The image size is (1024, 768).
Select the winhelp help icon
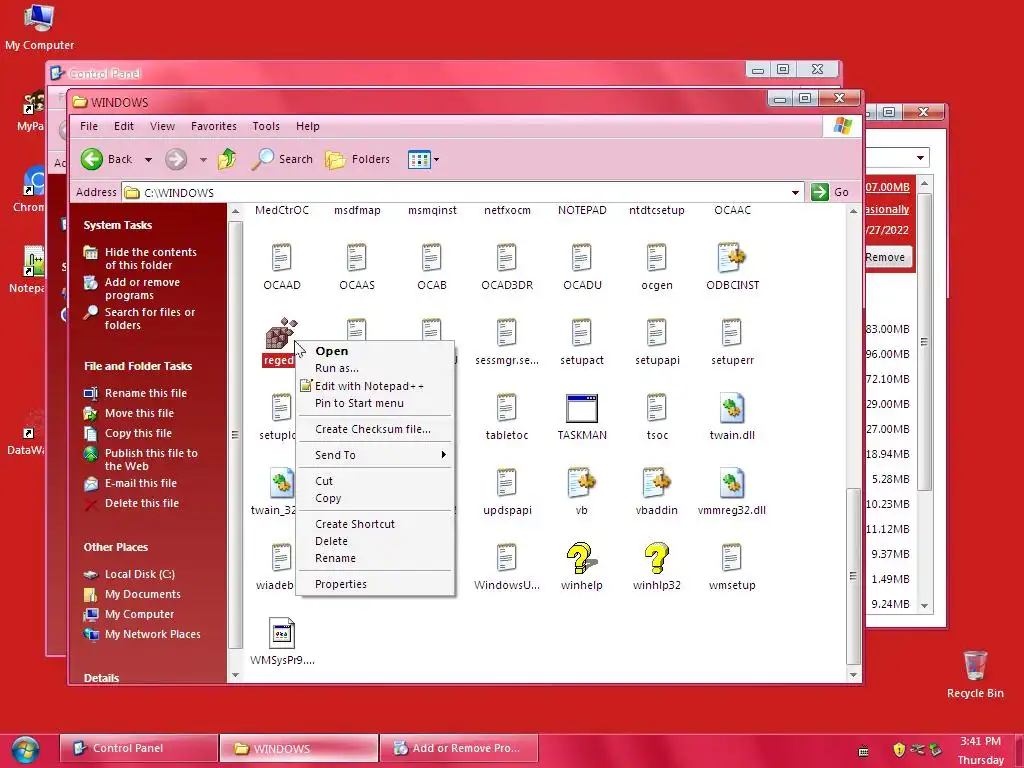pos(581,558)
